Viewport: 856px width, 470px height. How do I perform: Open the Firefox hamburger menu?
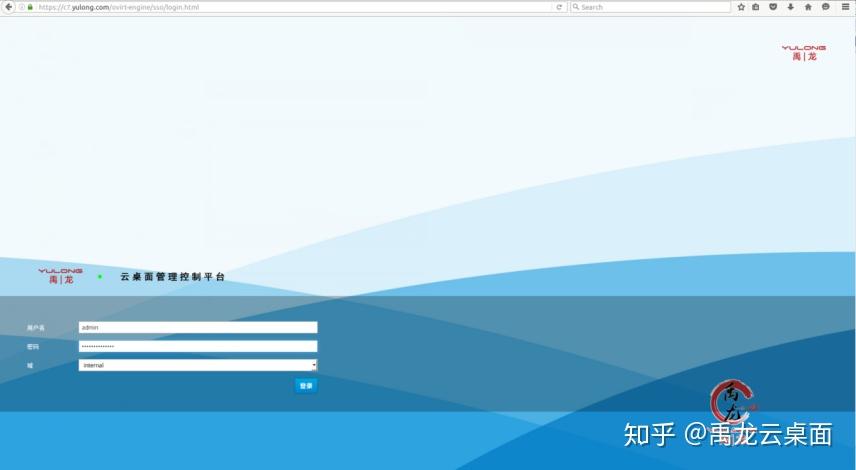[845, 7]
